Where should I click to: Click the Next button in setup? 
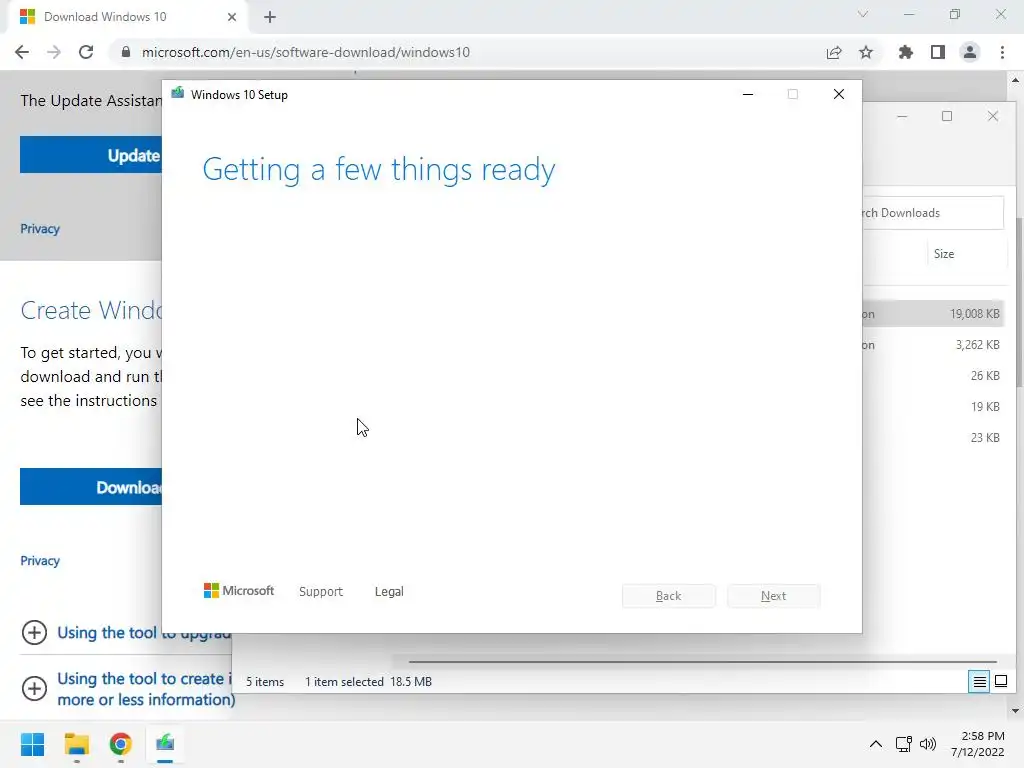773,596
